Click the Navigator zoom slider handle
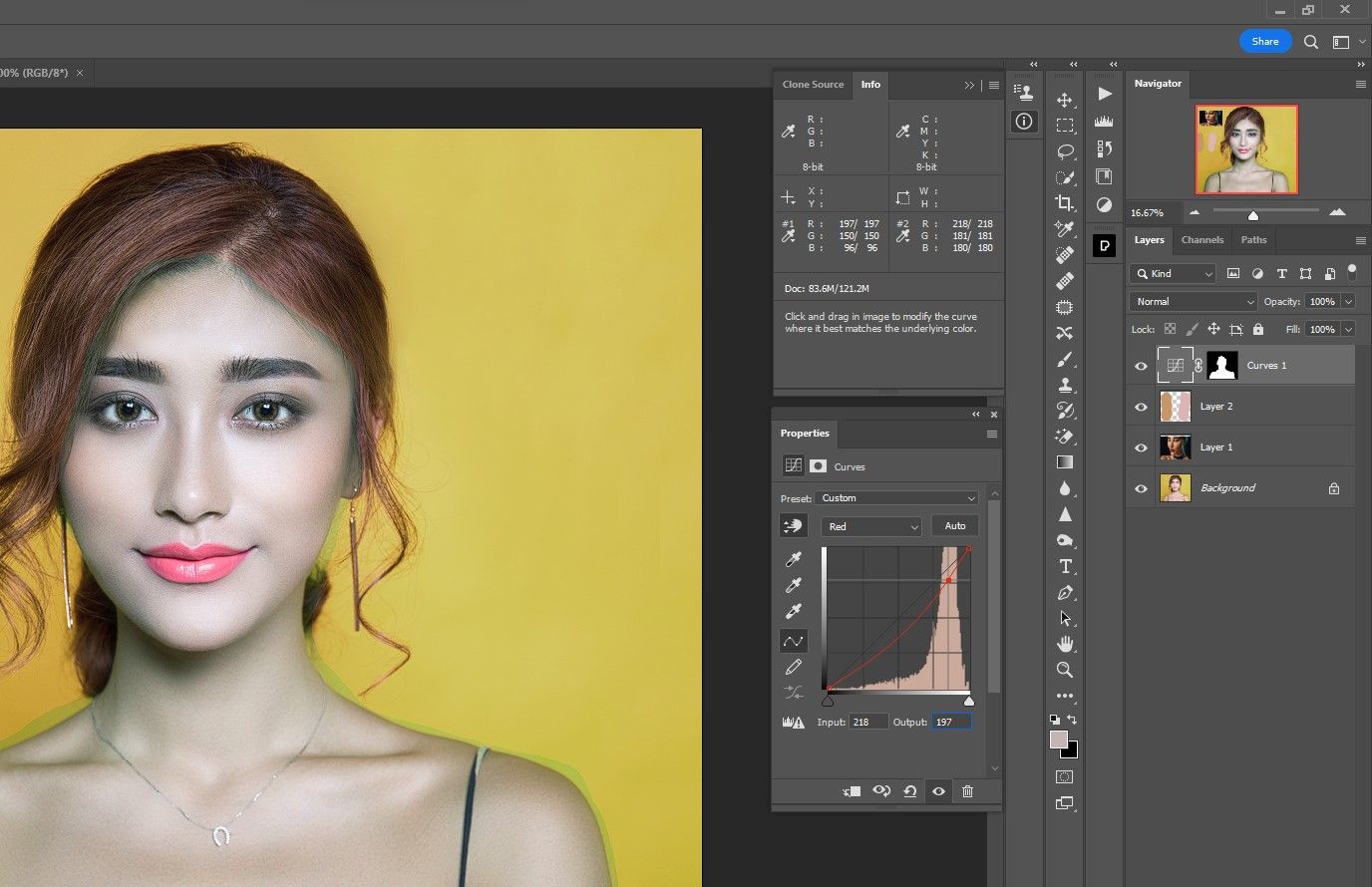Screen dimensions: 1372x887 pyautogui.click(x=1253, y=215)
